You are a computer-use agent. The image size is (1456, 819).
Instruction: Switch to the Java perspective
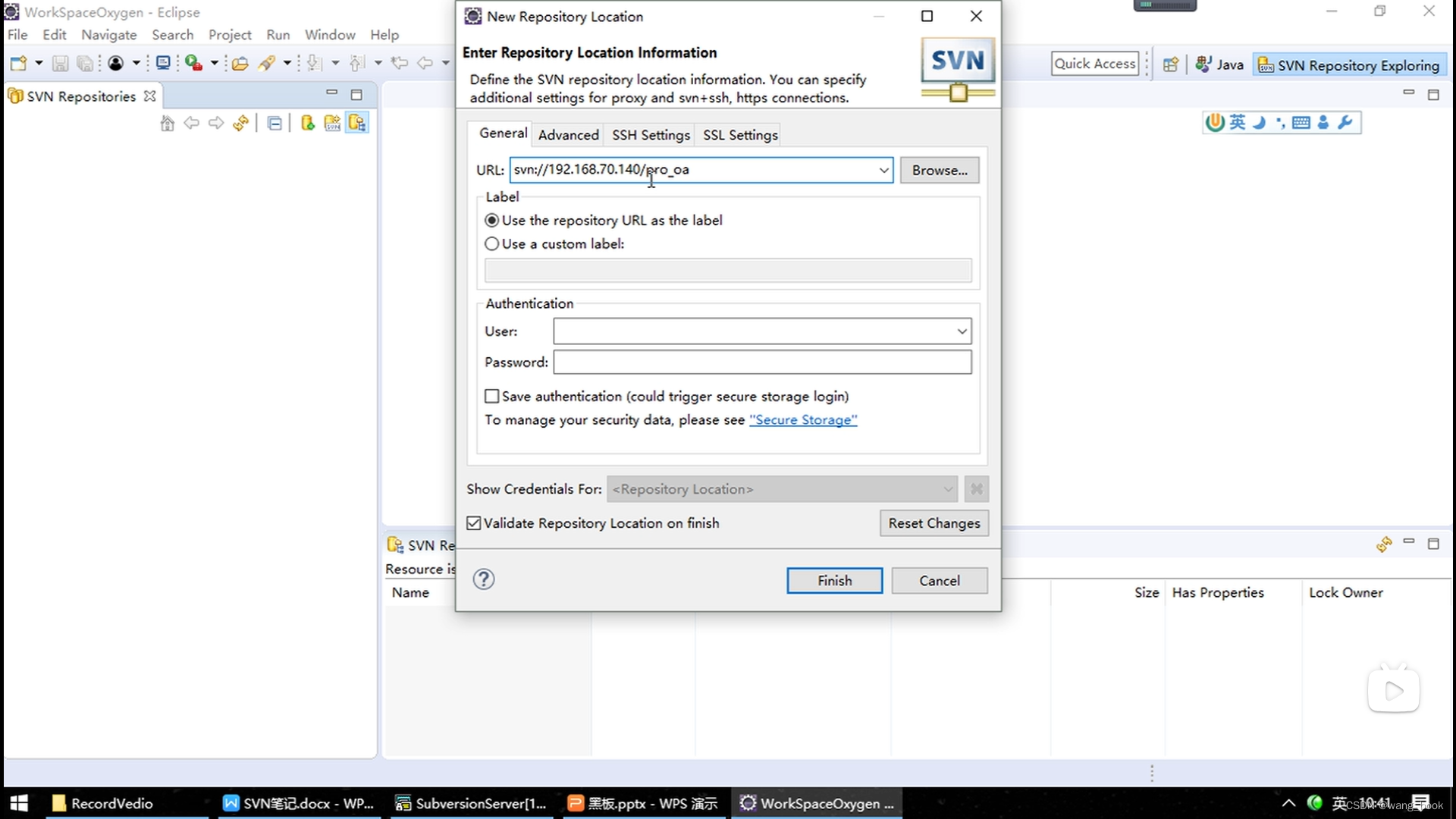tap(1219, 65)
